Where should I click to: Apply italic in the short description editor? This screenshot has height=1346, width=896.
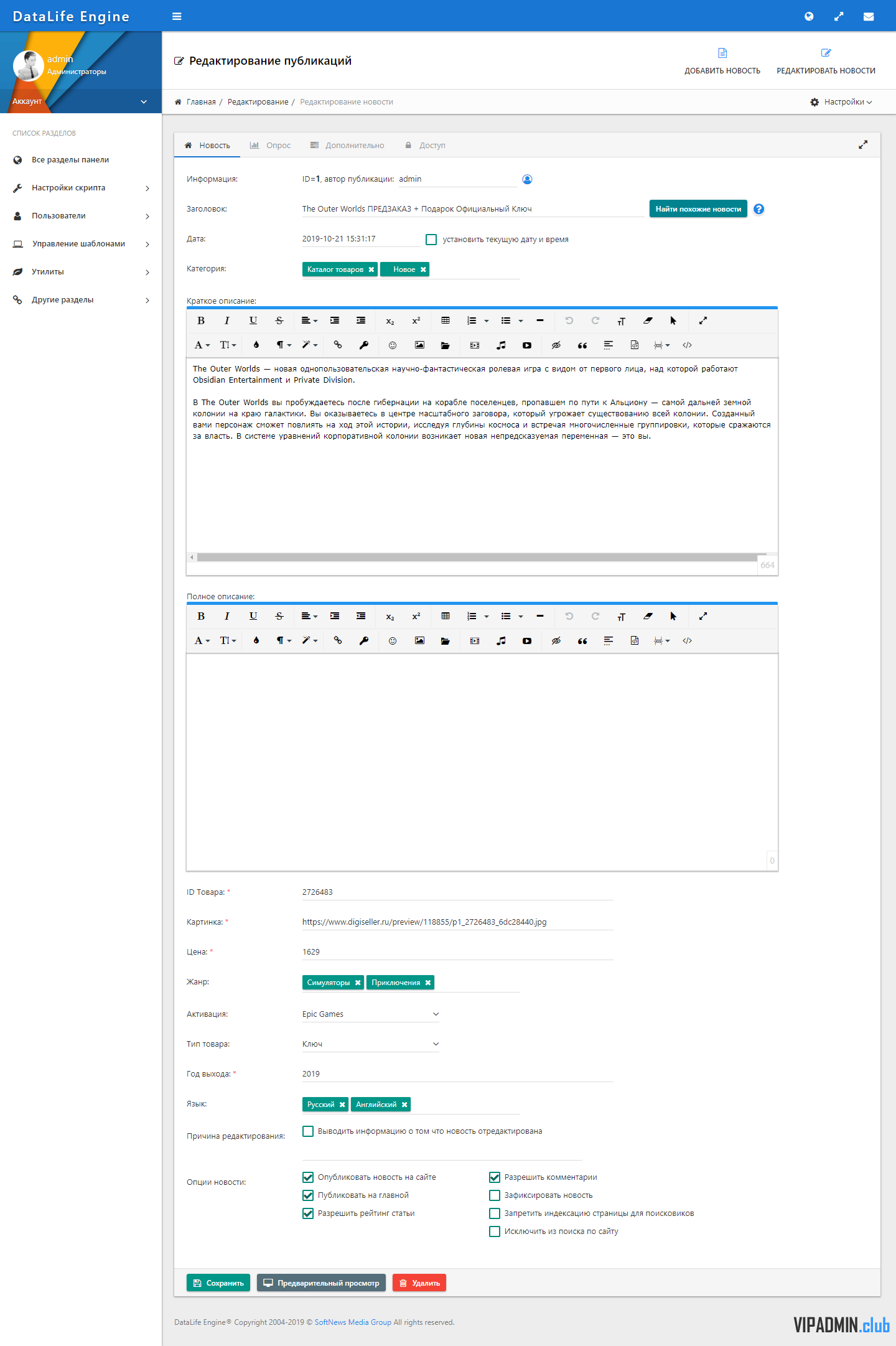point(227,320)
